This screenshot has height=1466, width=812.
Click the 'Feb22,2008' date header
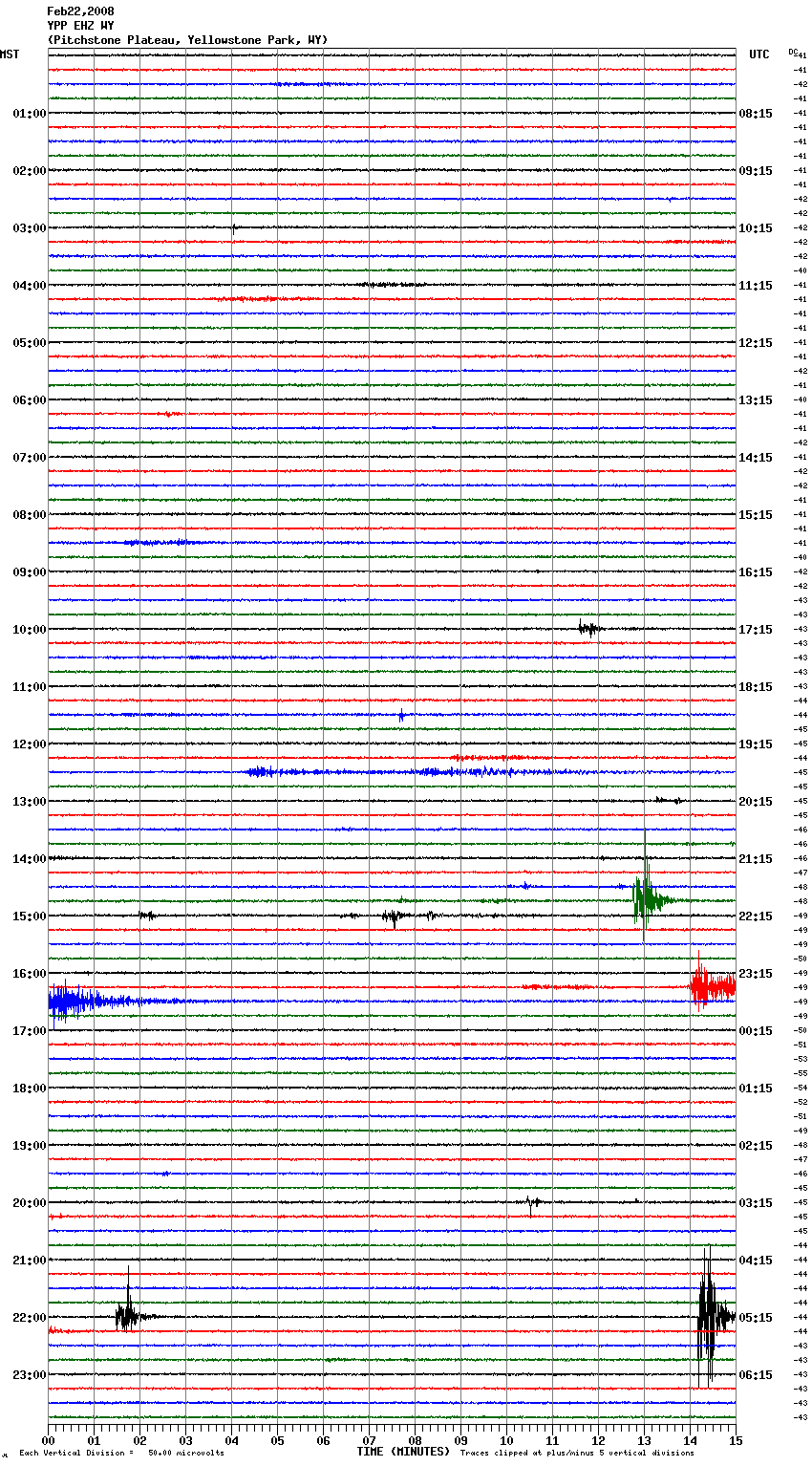80,11
